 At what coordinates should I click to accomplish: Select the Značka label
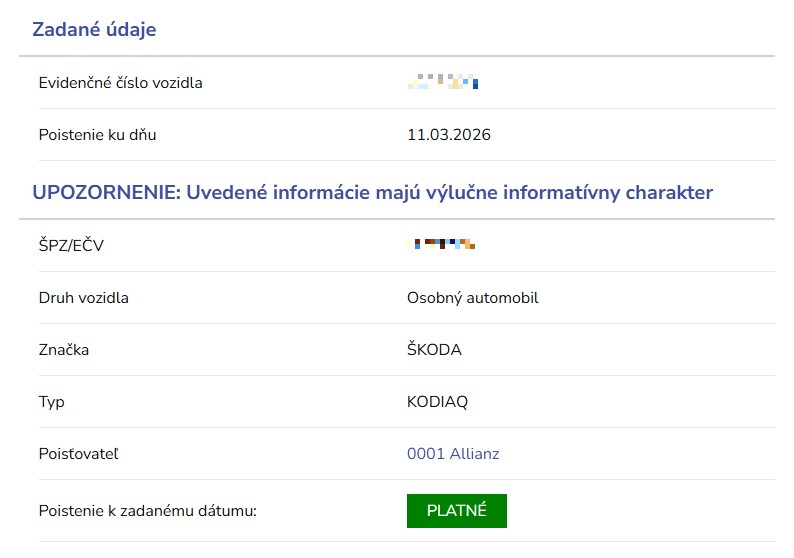click(x=64, y=350)
